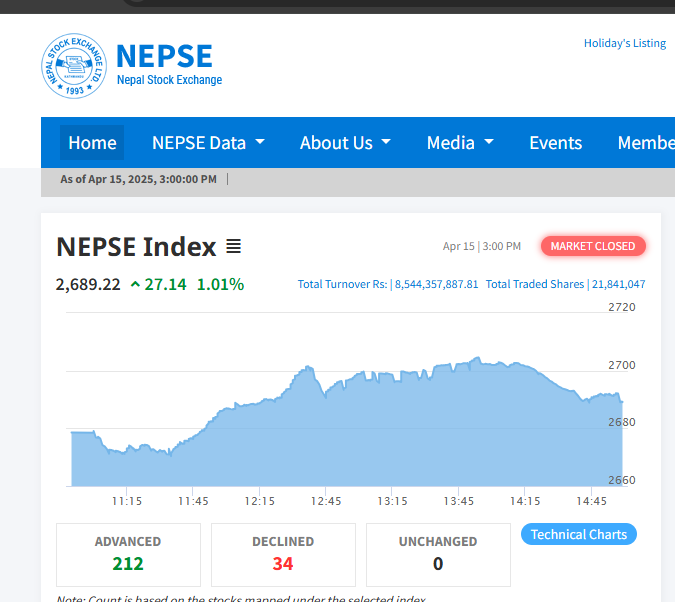Click the index value 2,689.22
This screenshot has width=675, height=602.
click(88, 285)
